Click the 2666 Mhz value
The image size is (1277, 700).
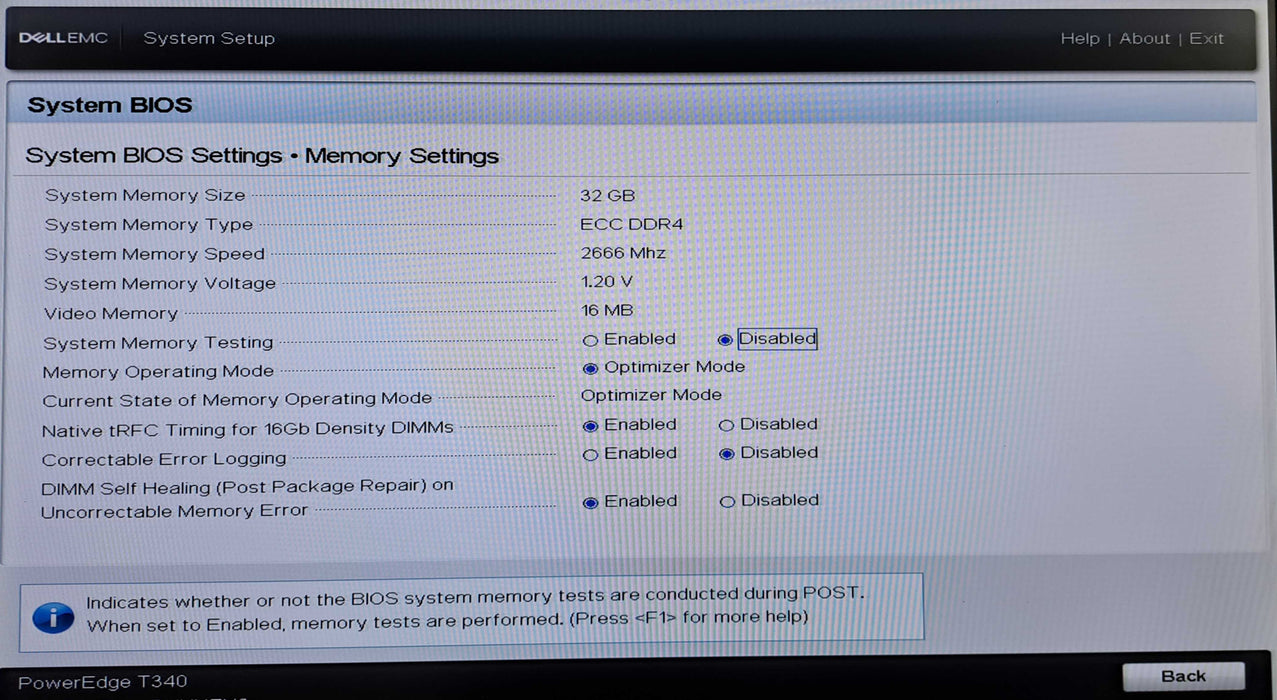(x=623, y=253)
